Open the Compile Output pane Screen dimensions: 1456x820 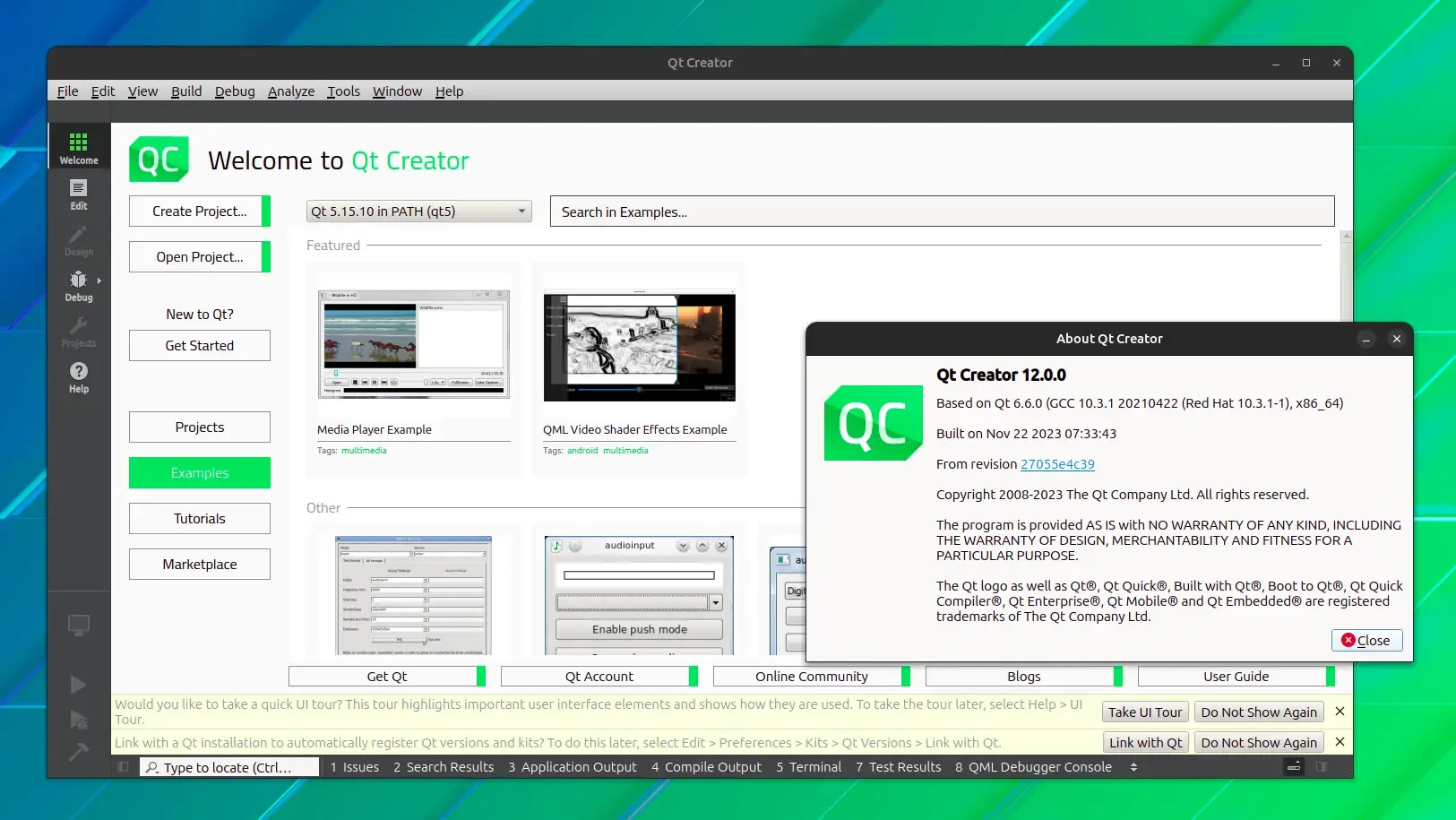coord(707,767)
